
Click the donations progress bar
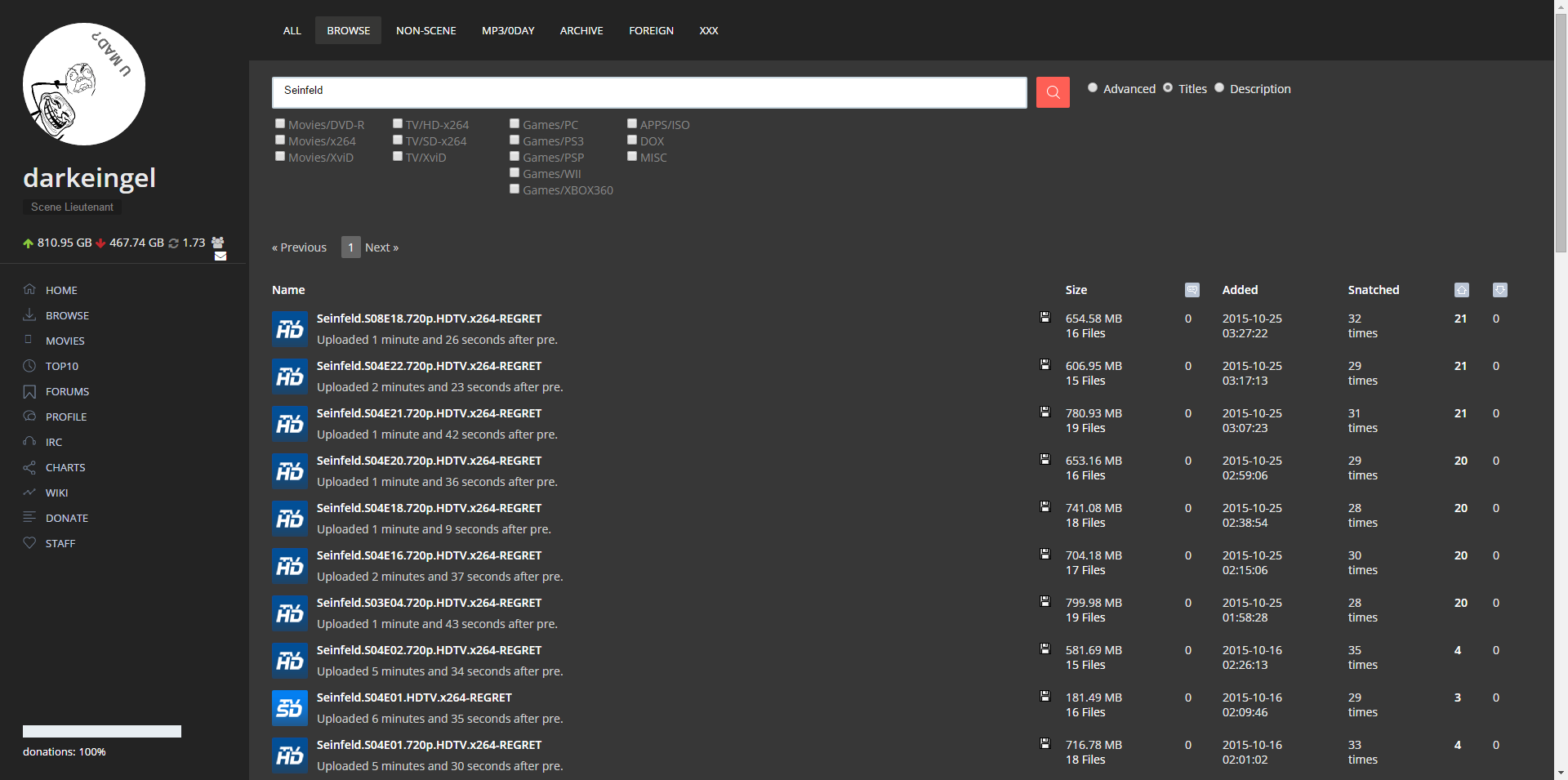[x=102, y=731]
